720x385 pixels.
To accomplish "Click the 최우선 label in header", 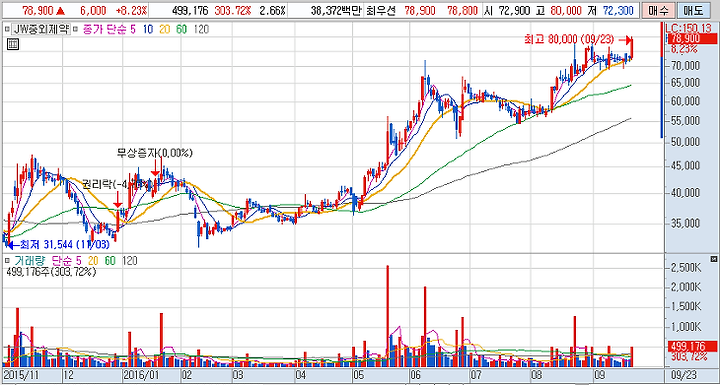I will (380, 10).
